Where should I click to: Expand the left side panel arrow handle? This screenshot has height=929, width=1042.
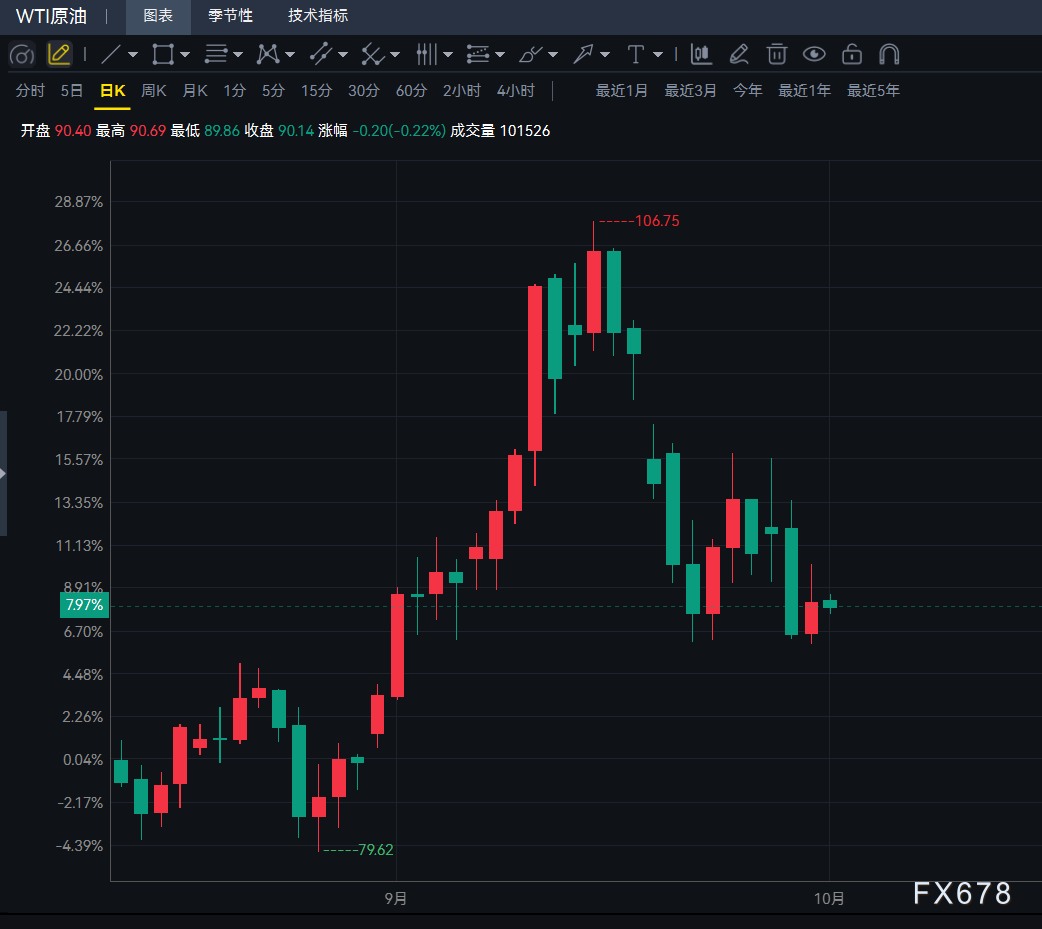point(3,473)
